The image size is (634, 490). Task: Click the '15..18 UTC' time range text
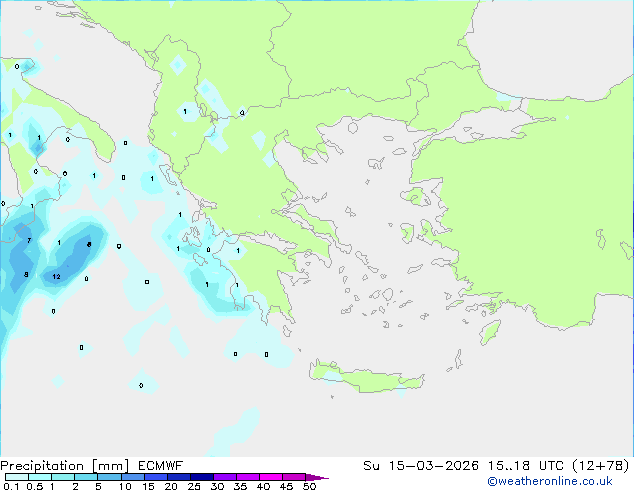tap(525, 466)
